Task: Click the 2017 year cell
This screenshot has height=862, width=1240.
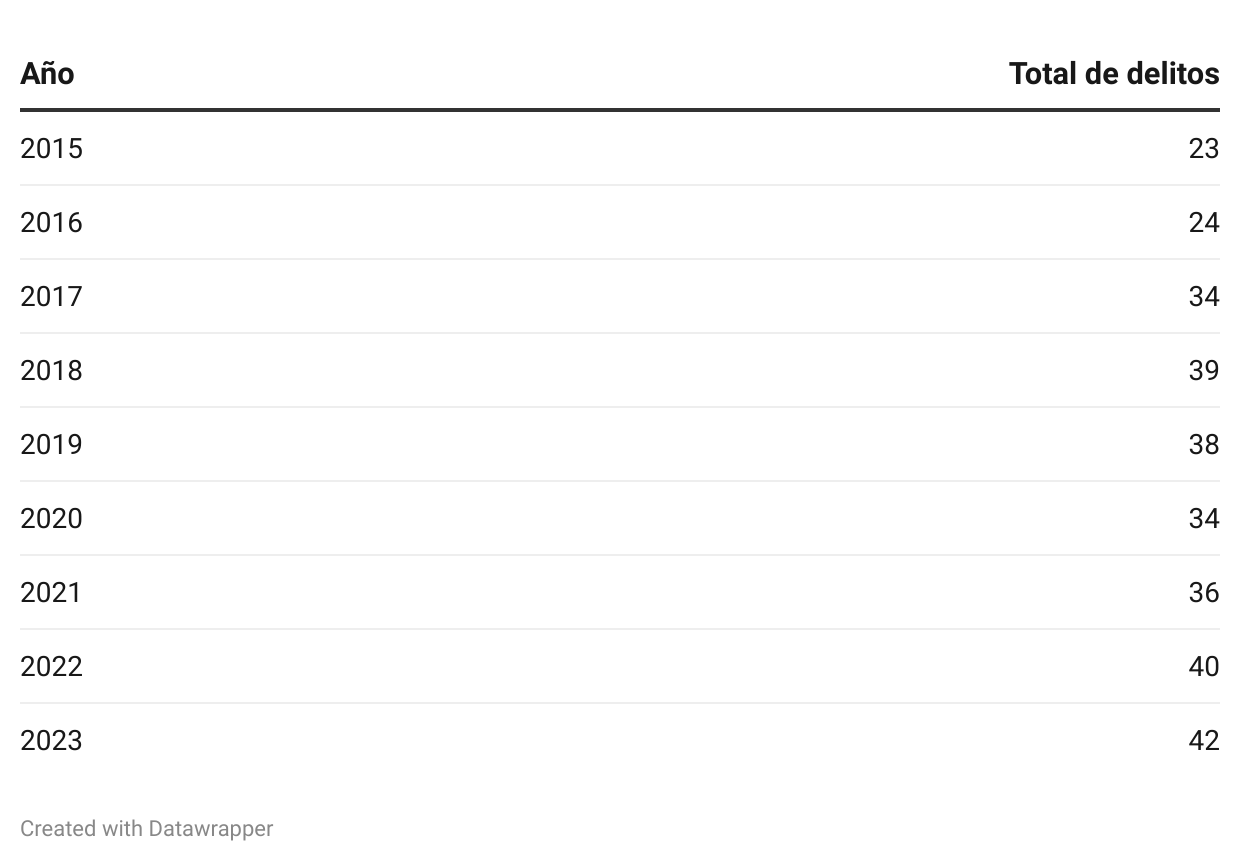Action: click(x=51, y=297)
